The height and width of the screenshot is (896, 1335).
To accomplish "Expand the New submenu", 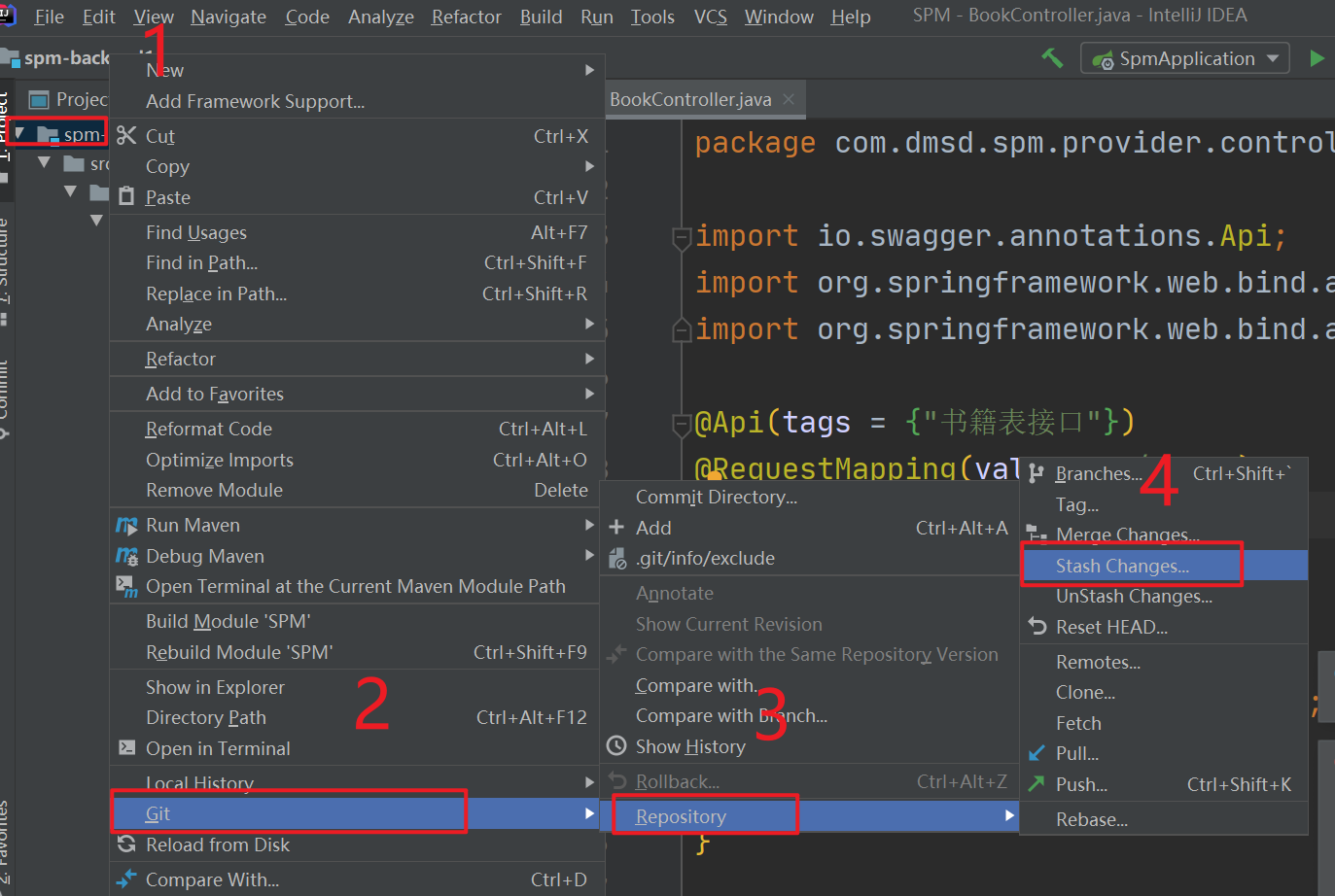I will tap(357, 70).
